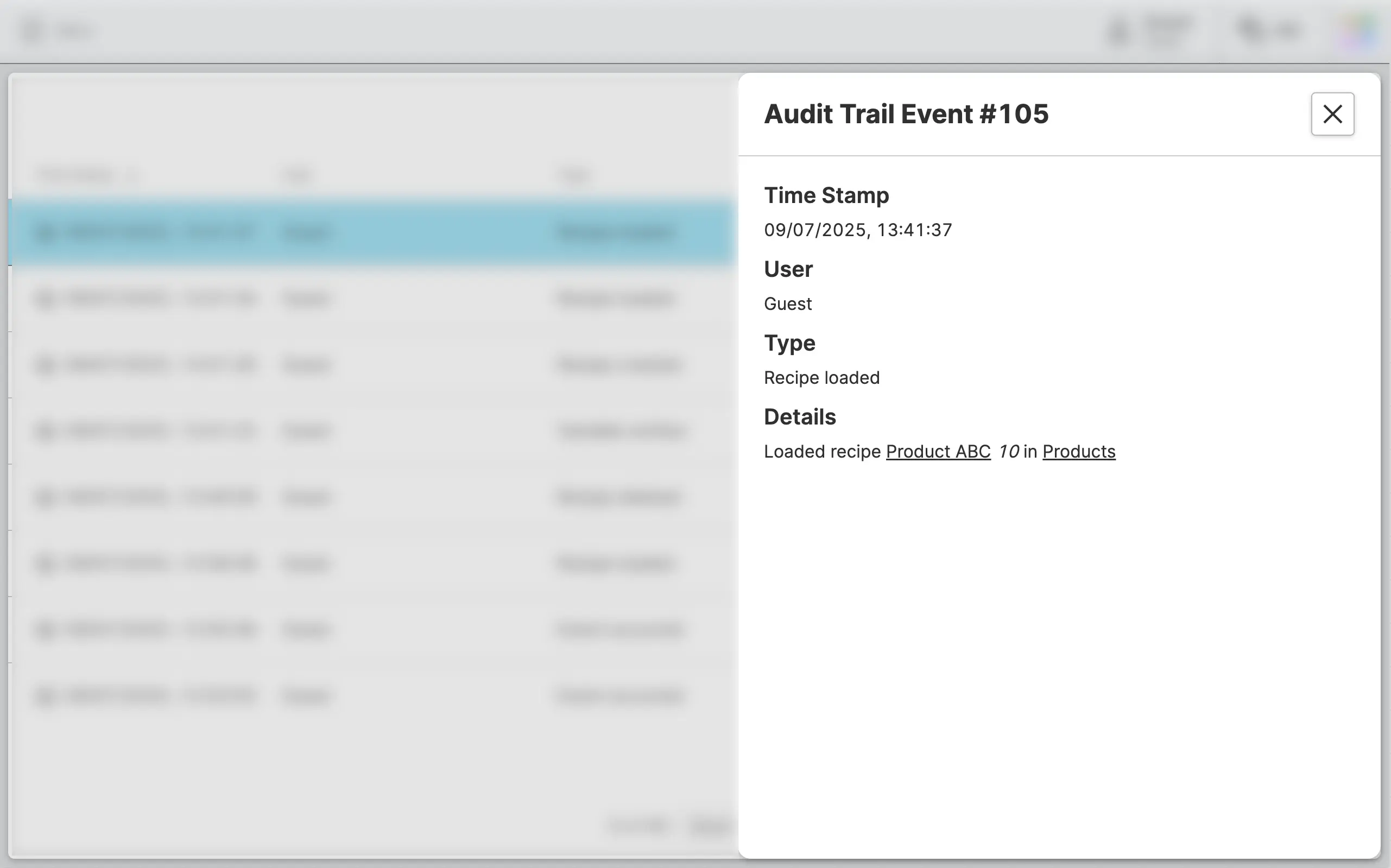
Task: Click the blurred menu icon in top-left bar
Action: (33, 30)
